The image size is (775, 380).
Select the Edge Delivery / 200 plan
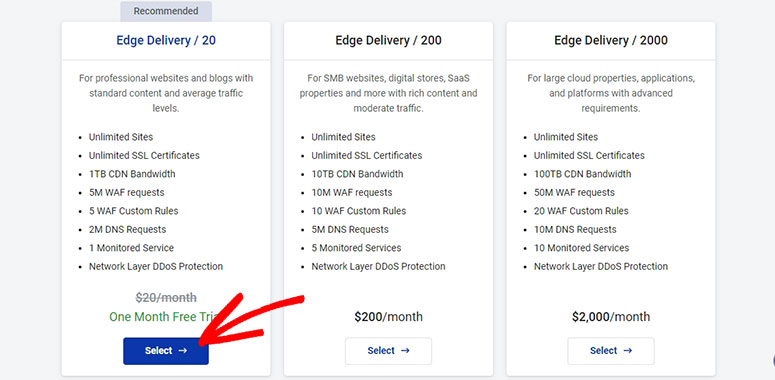click(x=388, y=351)
